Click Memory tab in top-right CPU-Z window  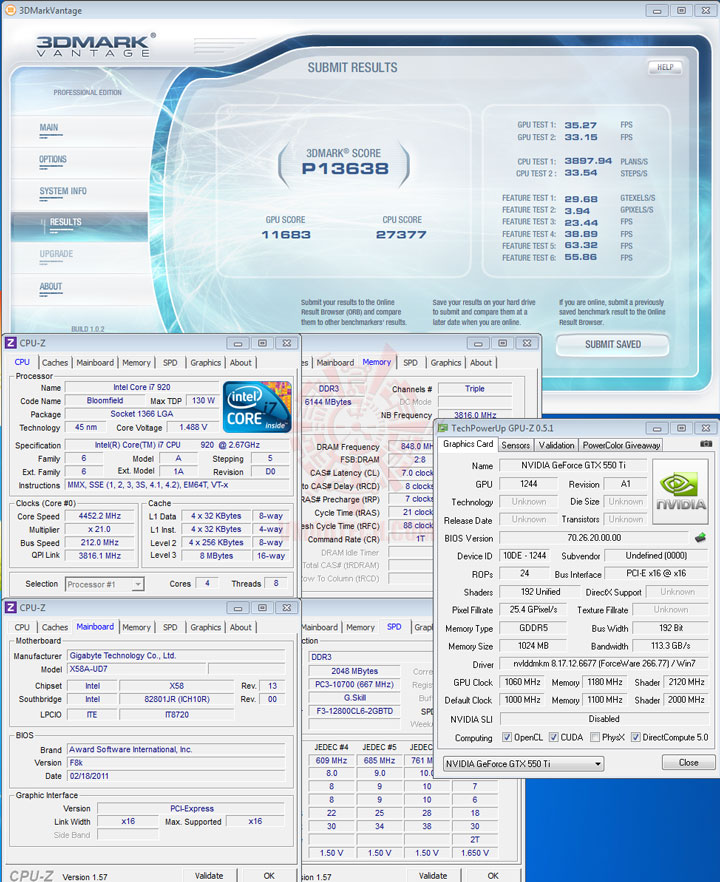[376, 362]
